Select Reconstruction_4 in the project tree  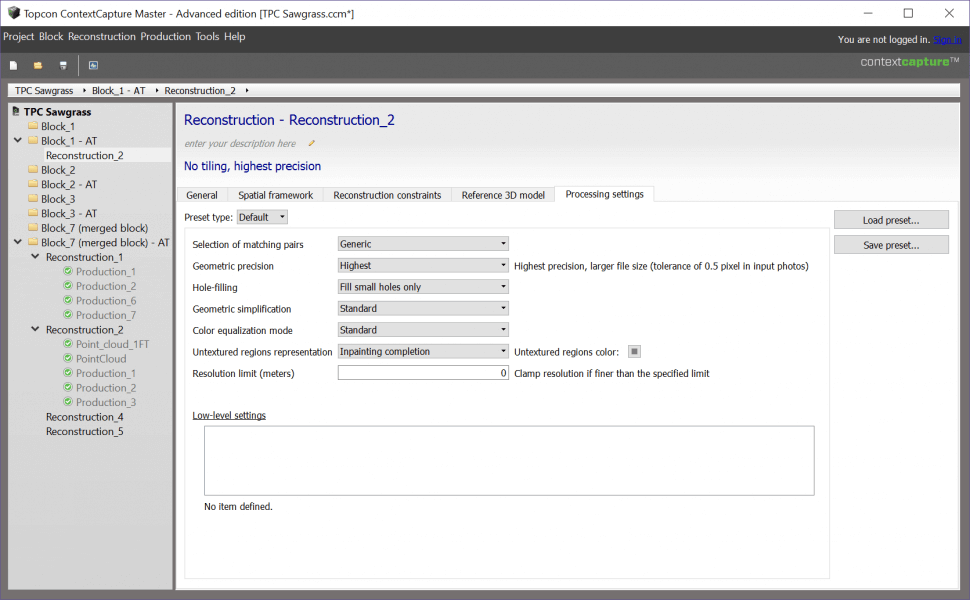pos(84,417)
